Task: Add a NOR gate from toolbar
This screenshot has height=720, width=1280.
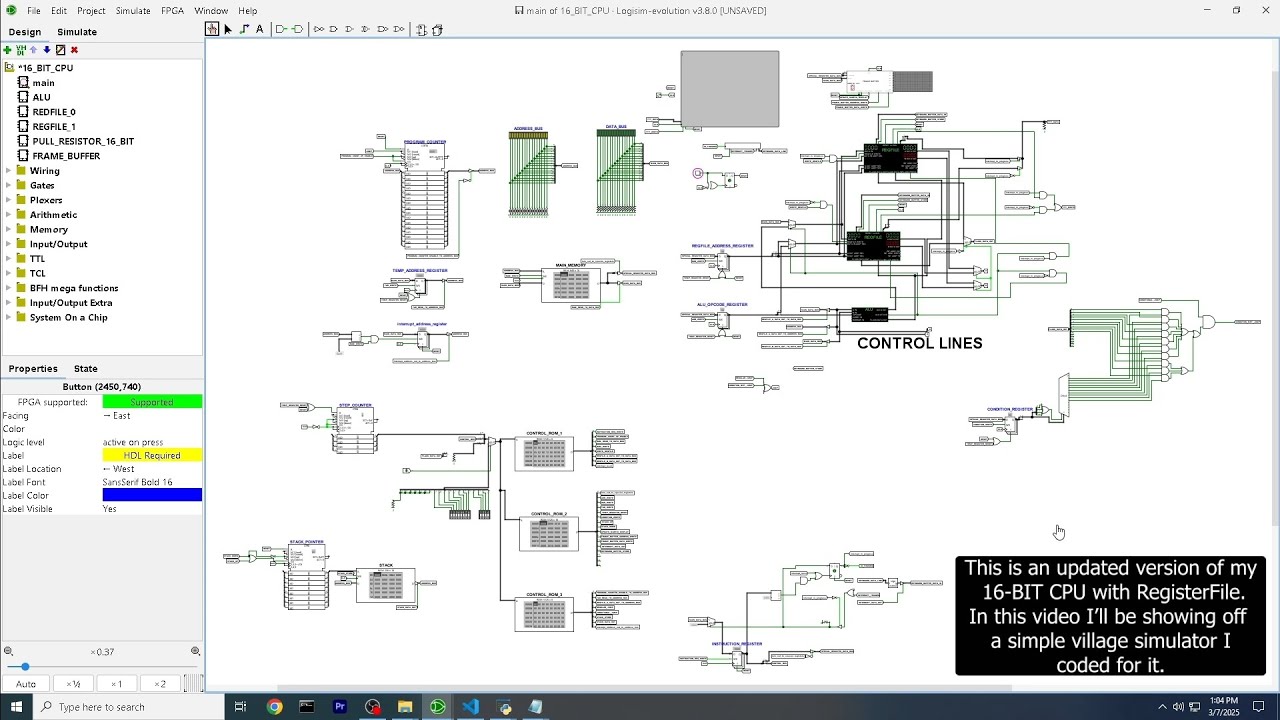Action: (398, 29)
